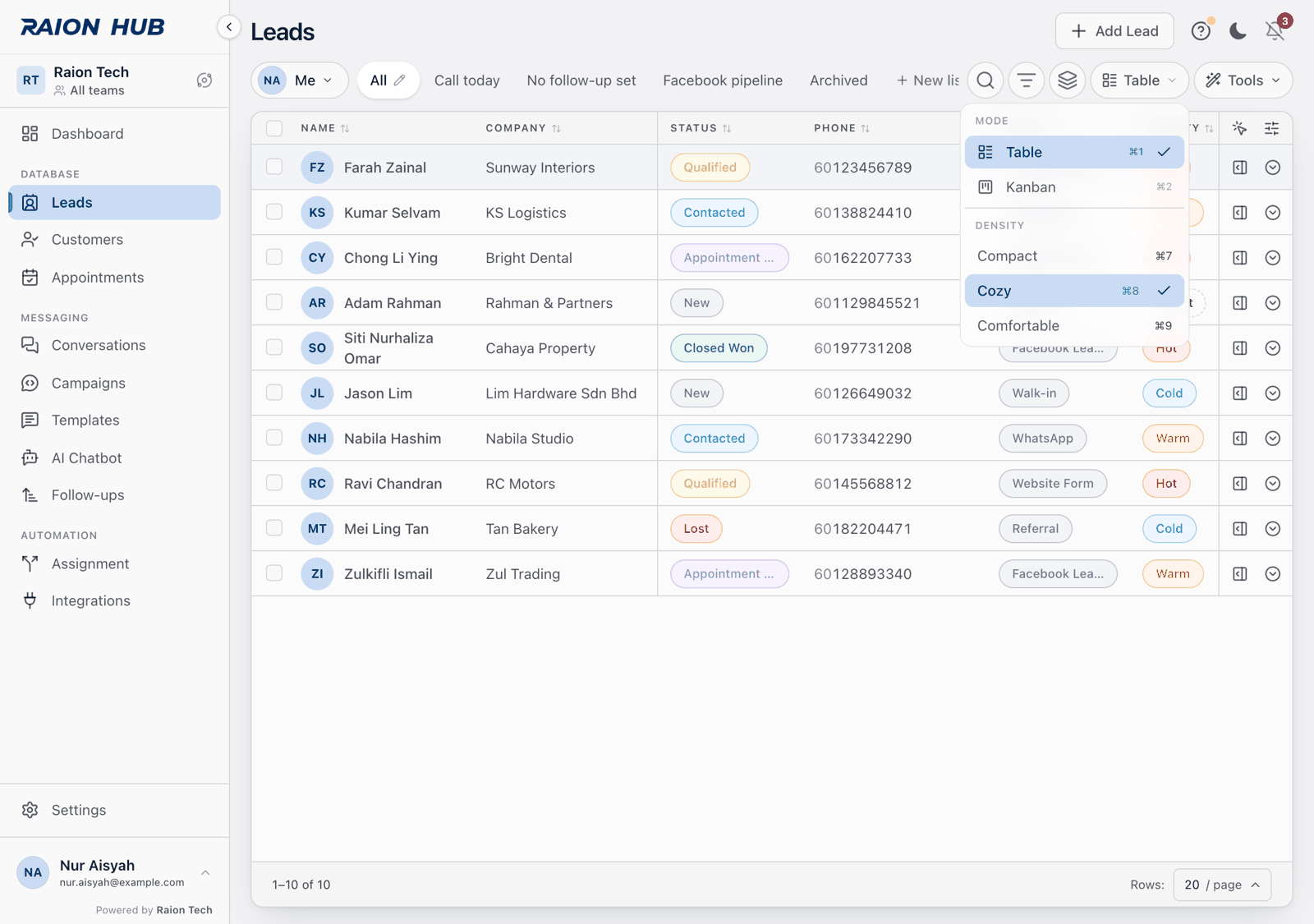1314x924 pixels.
Task: Select Compact density option
Action: click(1074, 256)
